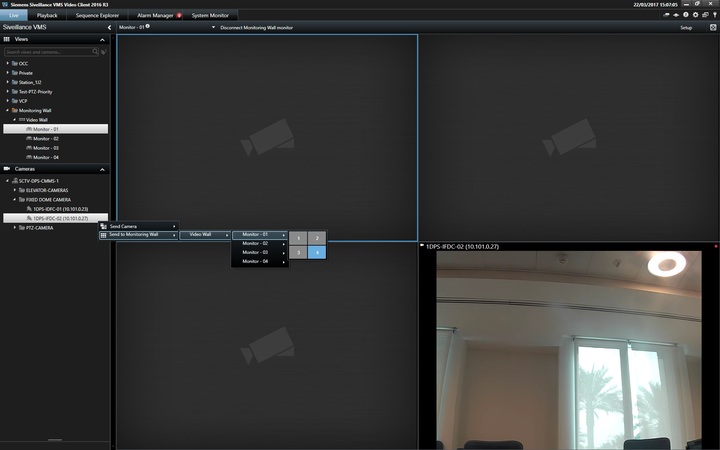Toggle full screen mode icon next to Setup
The width and height of the screenshot is (720, 450).
711,27
